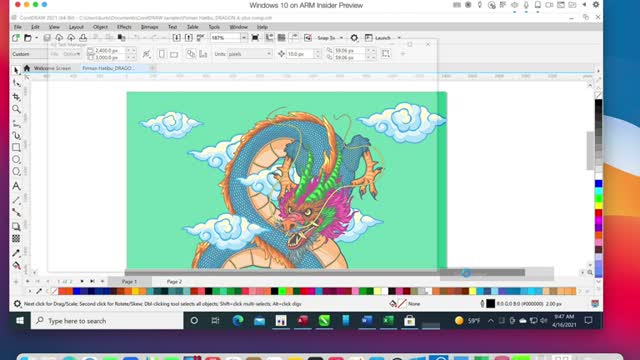Click the vertical canvas scrollbar

tap(590, 150)
